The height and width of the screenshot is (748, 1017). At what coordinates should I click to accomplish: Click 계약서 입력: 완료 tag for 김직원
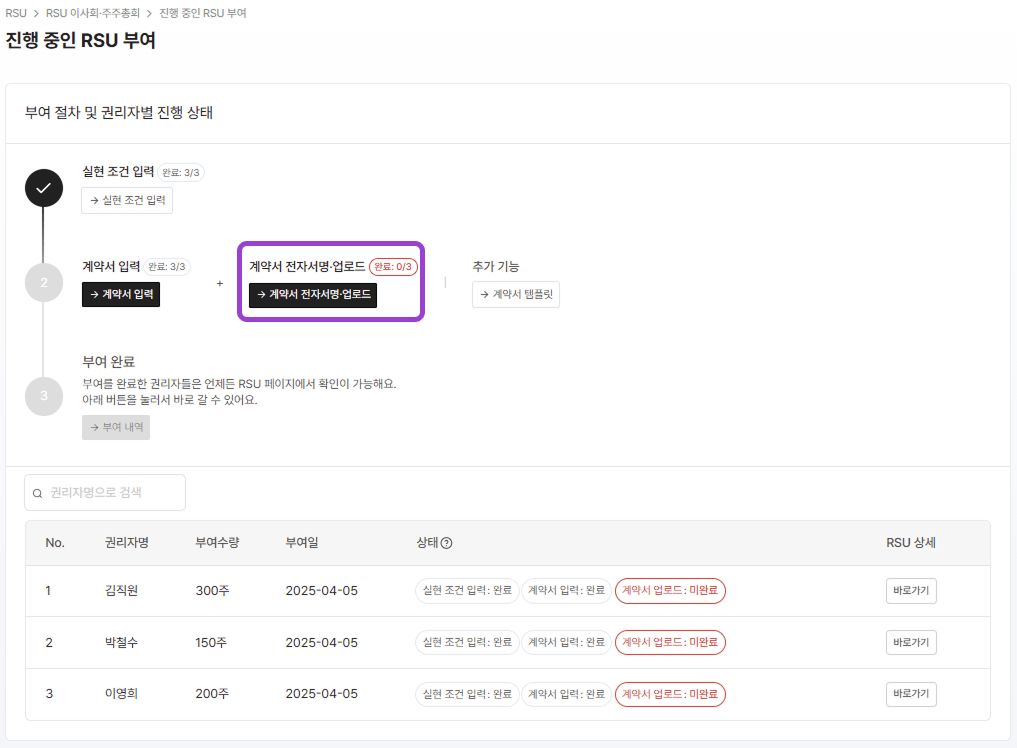[x=566, y=590]
